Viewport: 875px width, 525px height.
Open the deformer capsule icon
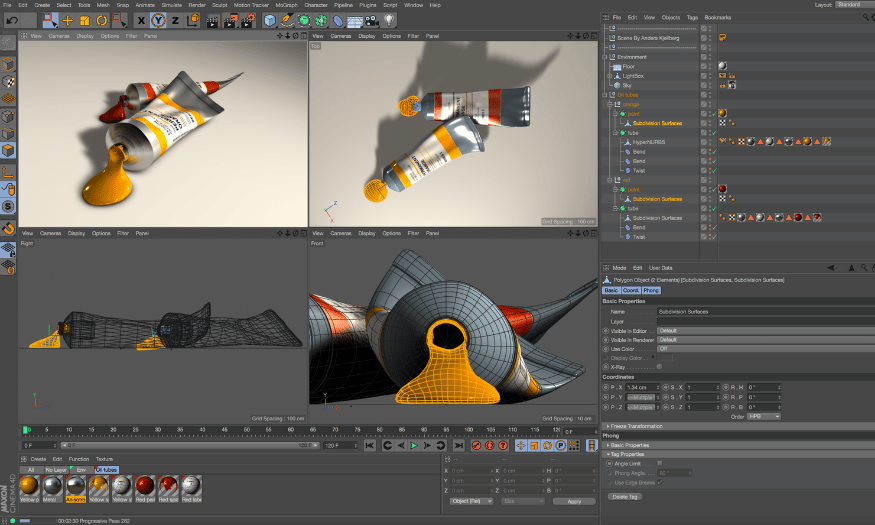coord(338,21)
